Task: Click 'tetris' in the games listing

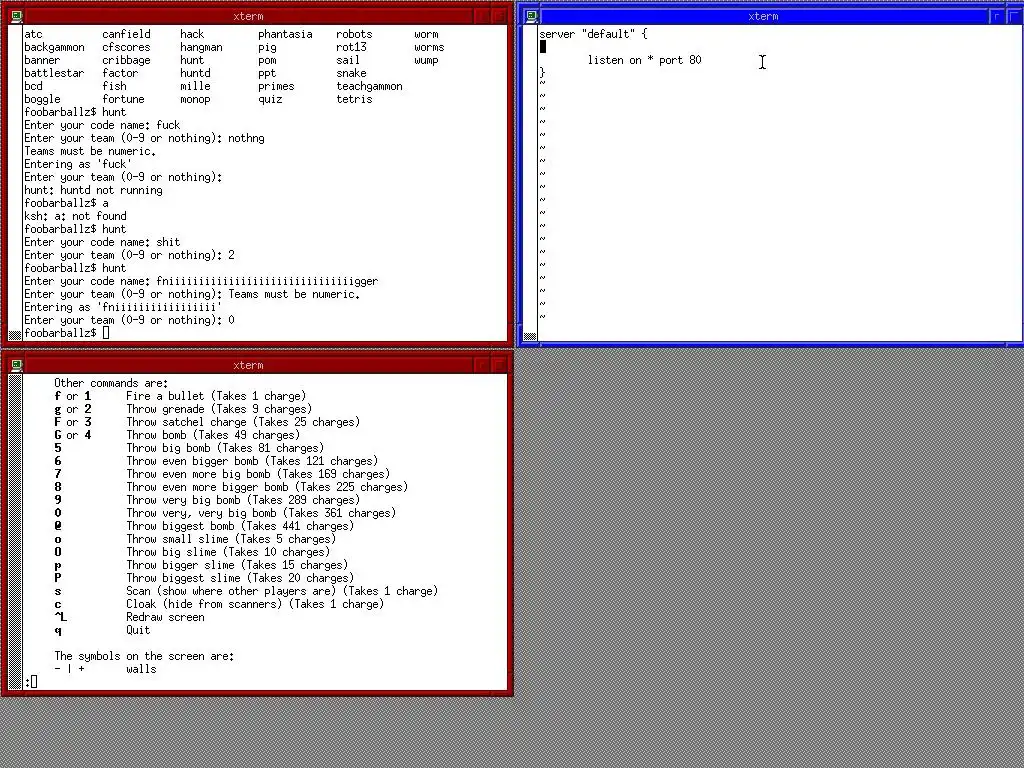Action: (x=354, y=99)
